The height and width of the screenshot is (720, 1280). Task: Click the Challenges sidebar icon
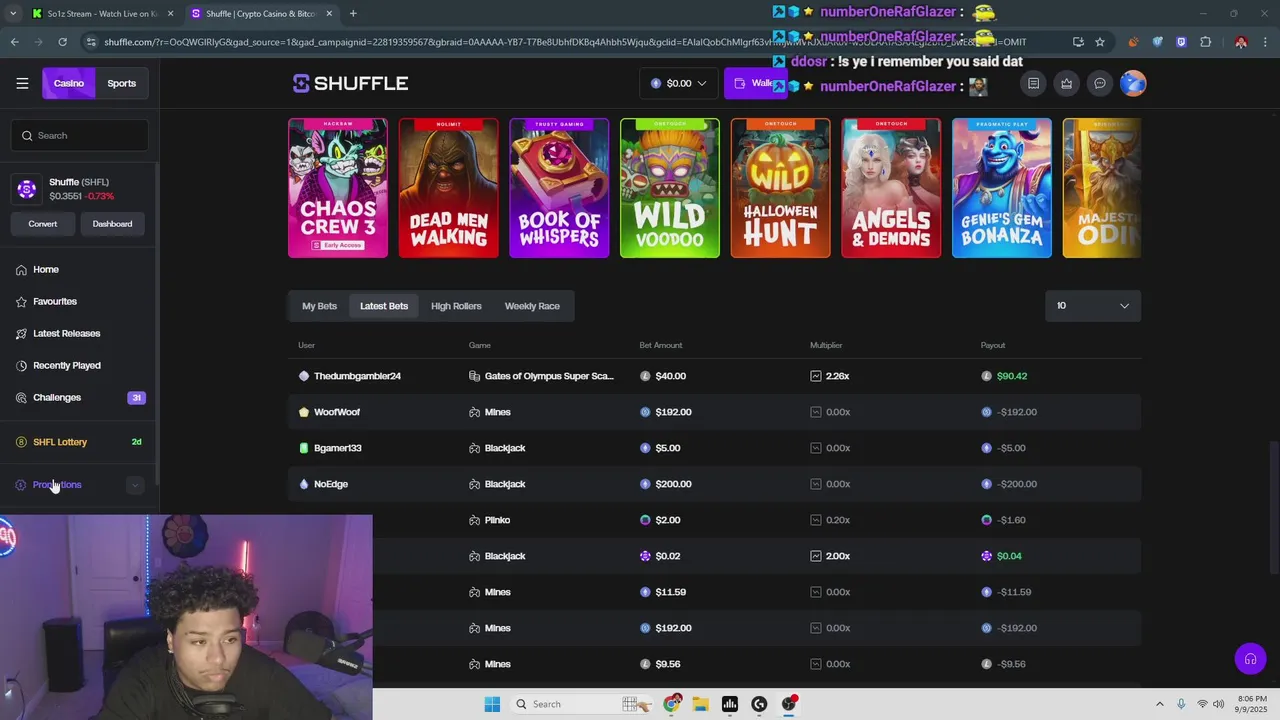point(21,398)
